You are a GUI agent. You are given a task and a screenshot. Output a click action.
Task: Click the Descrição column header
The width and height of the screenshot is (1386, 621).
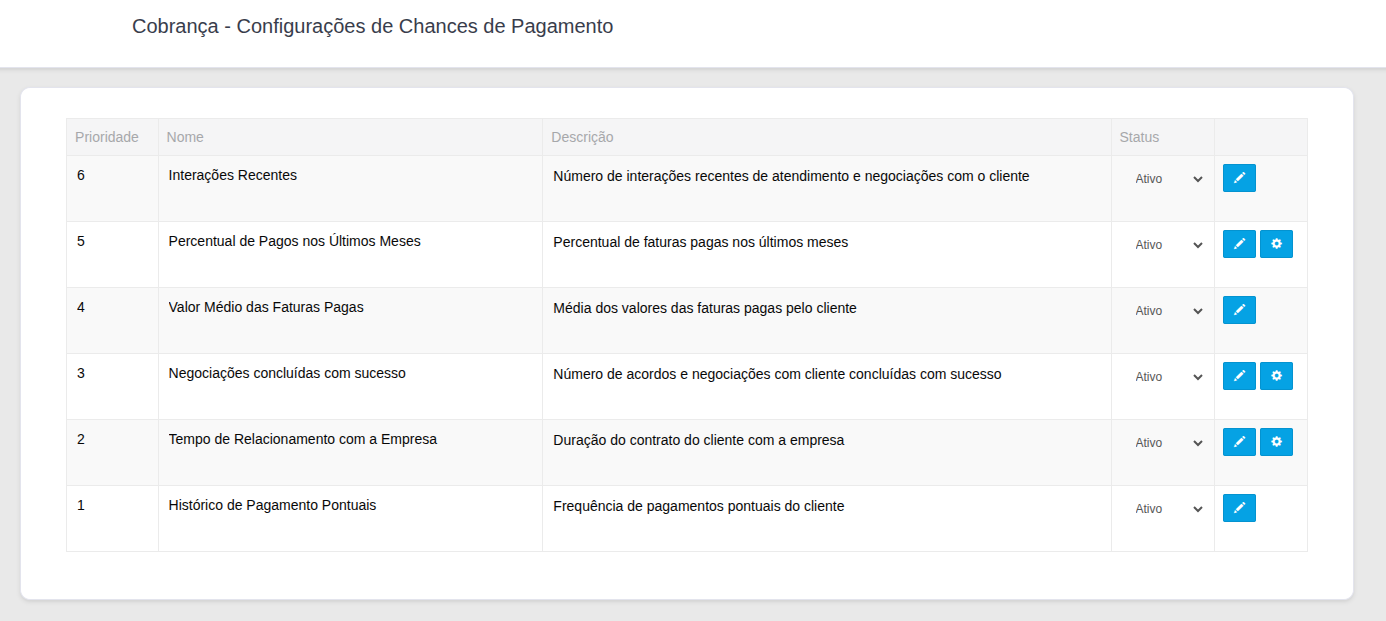[582, 137]
